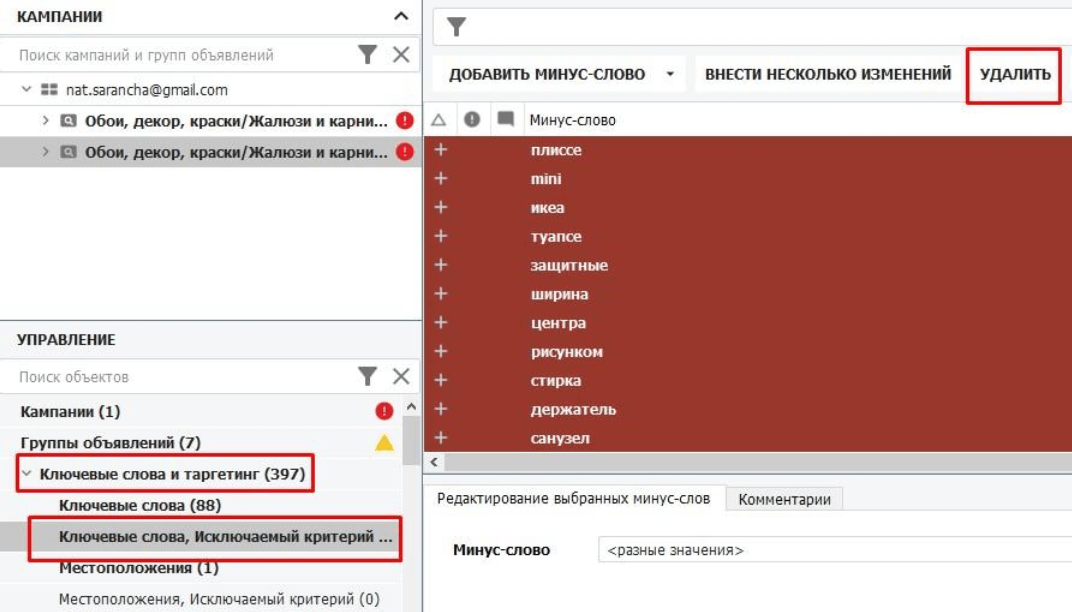
Task: Expand the first Обои, декор campaign
Action: [x=45, y=120]
